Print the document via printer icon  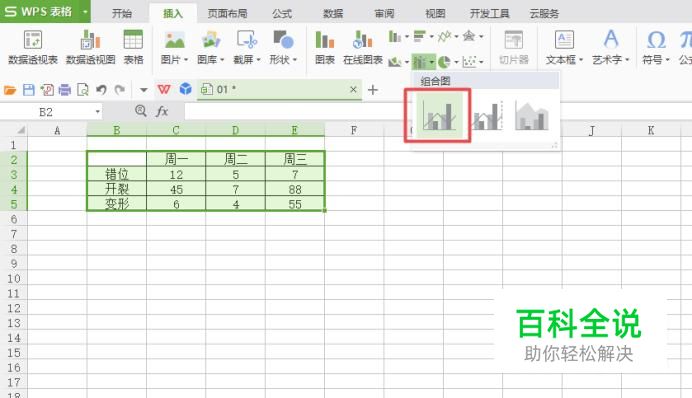65,90
